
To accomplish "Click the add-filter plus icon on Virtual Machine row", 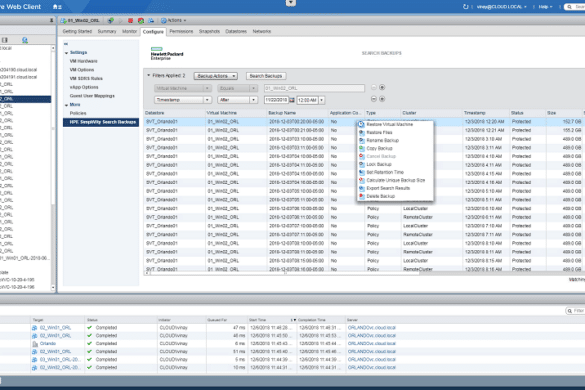I will (x=382, y=87).
